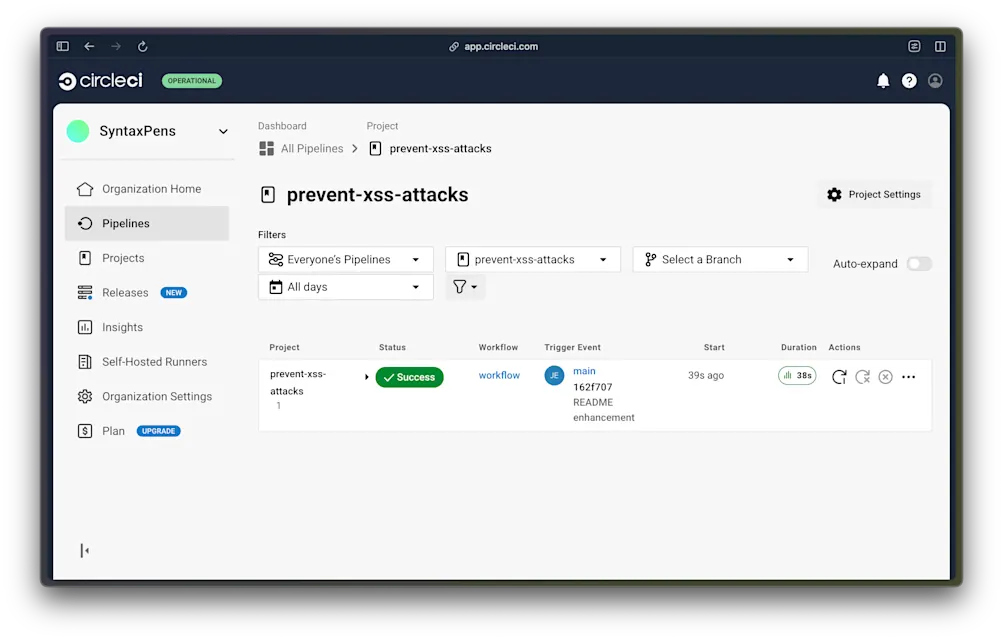Expand the prevent-xss-attacks pipeline row
The width and height of the screenshot is (1003, 640).
click(x=367, y=376)
